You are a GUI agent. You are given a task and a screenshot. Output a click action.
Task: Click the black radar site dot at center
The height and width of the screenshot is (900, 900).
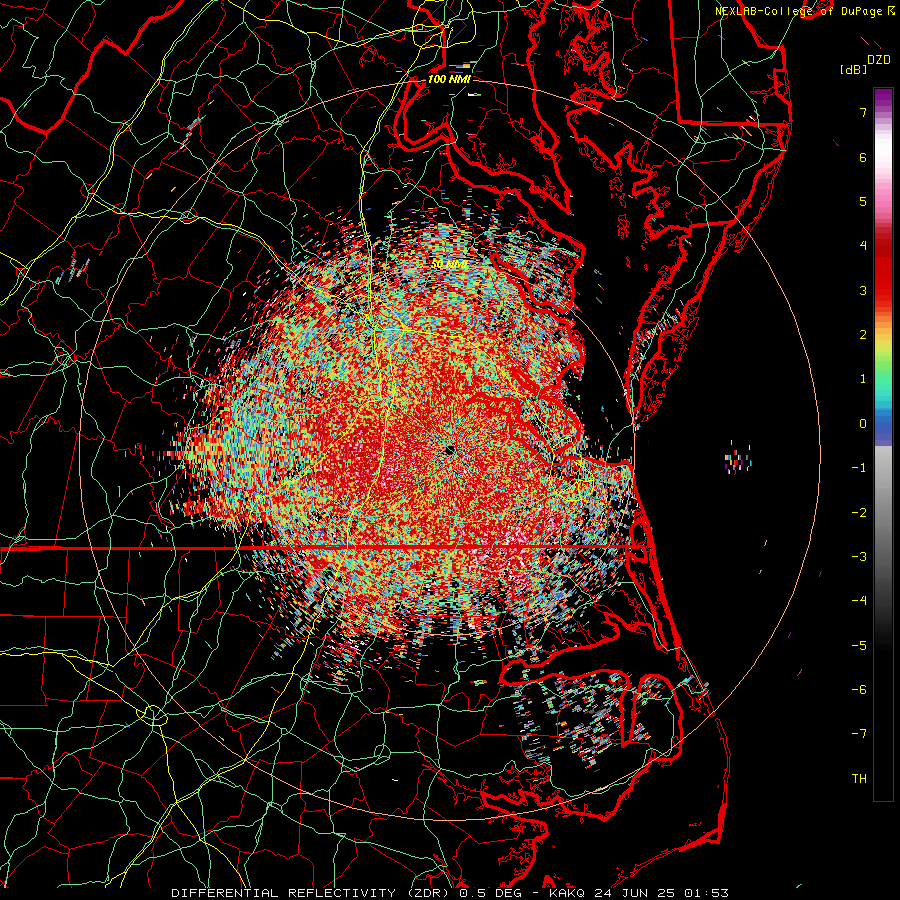(449, 450)
